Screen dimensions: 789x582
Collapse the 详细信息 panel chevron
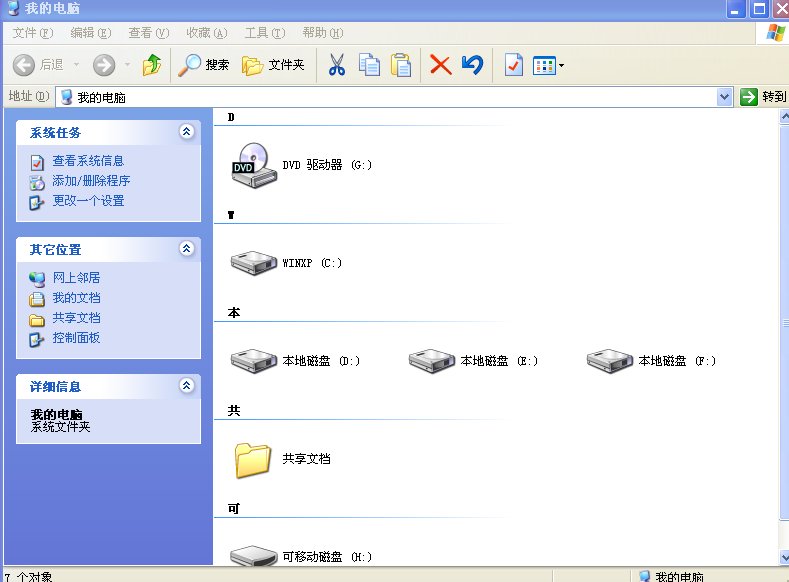186,386
